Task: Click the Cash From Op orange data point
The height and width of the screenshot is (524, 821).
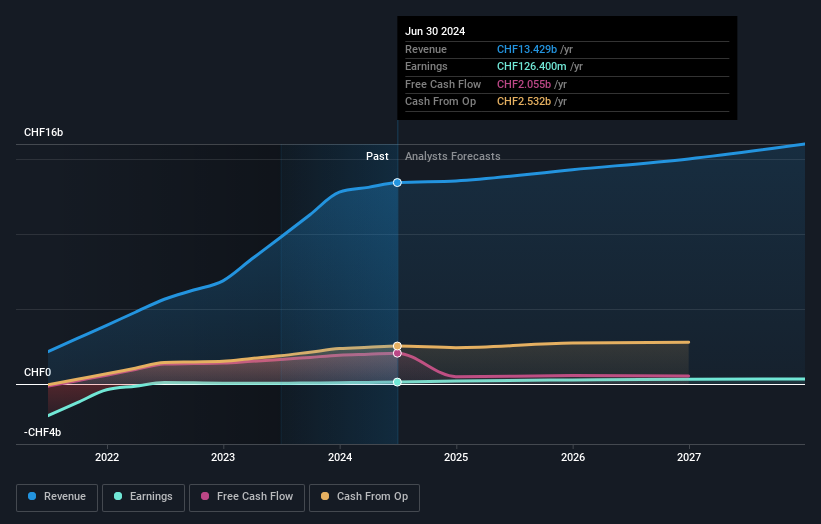Action: (x=397, y=346)
